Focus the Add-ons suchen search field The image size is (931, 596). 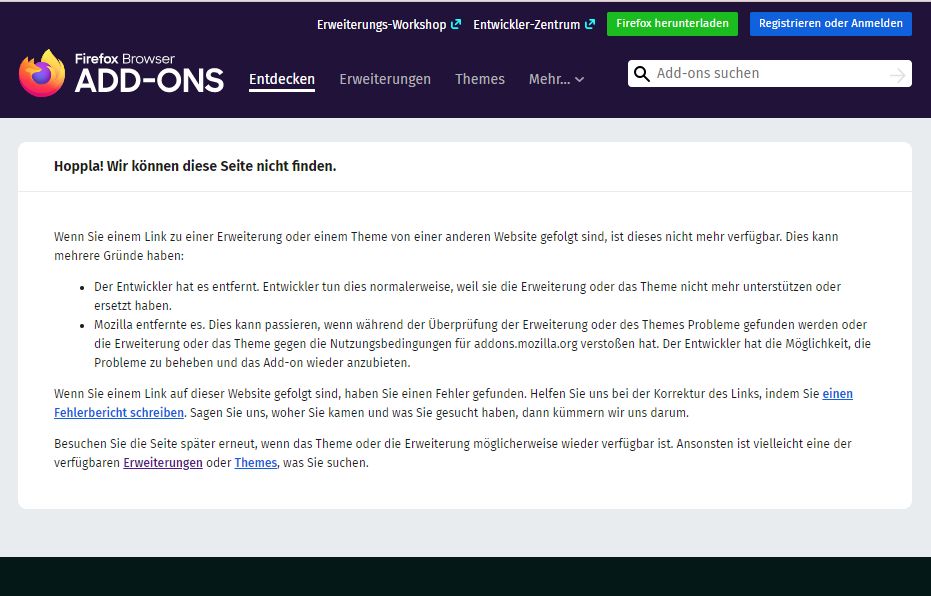[770, 74]
